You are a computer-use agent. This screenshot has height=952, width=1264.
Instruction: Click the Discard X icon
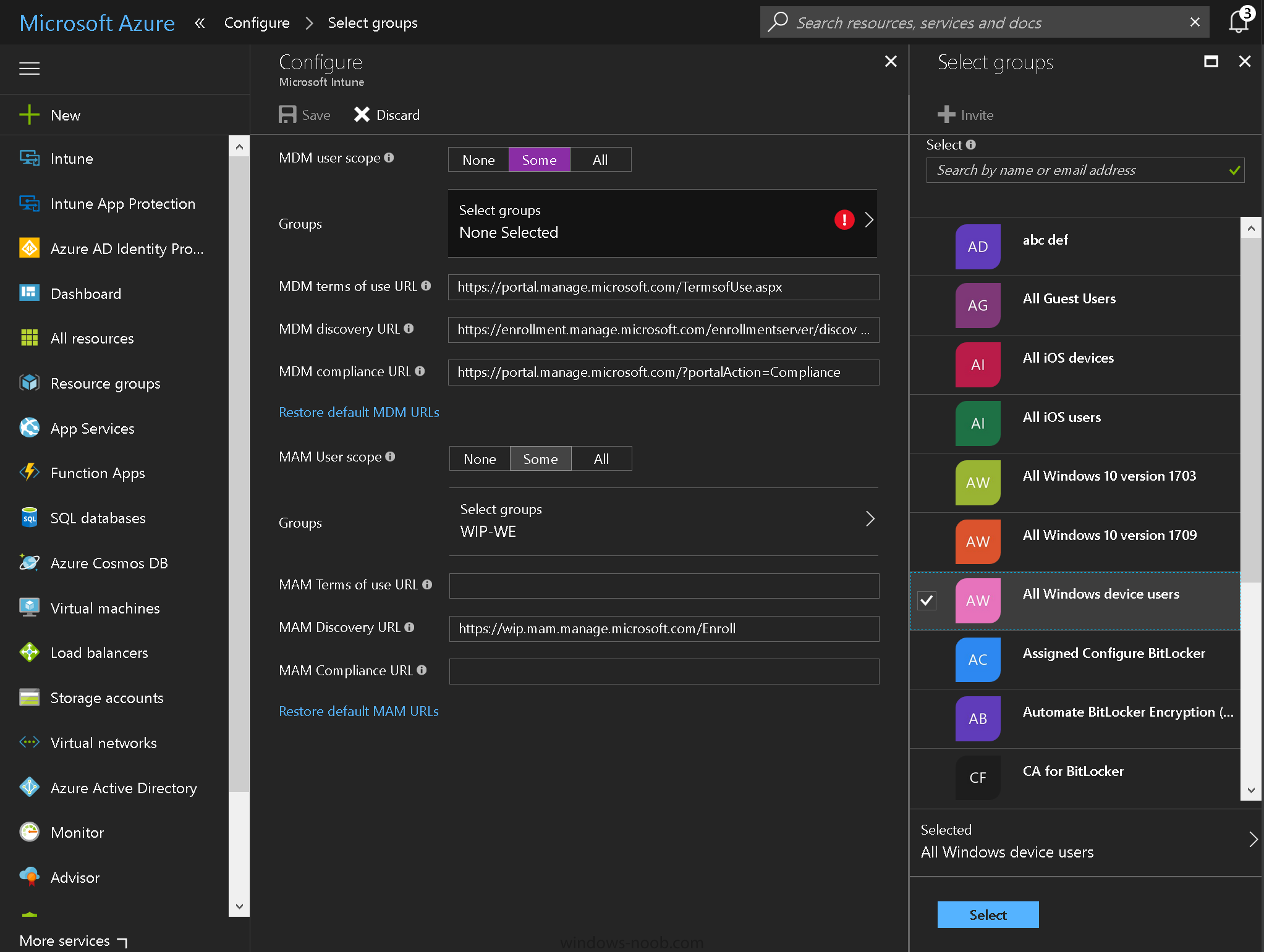coord(362,115)
